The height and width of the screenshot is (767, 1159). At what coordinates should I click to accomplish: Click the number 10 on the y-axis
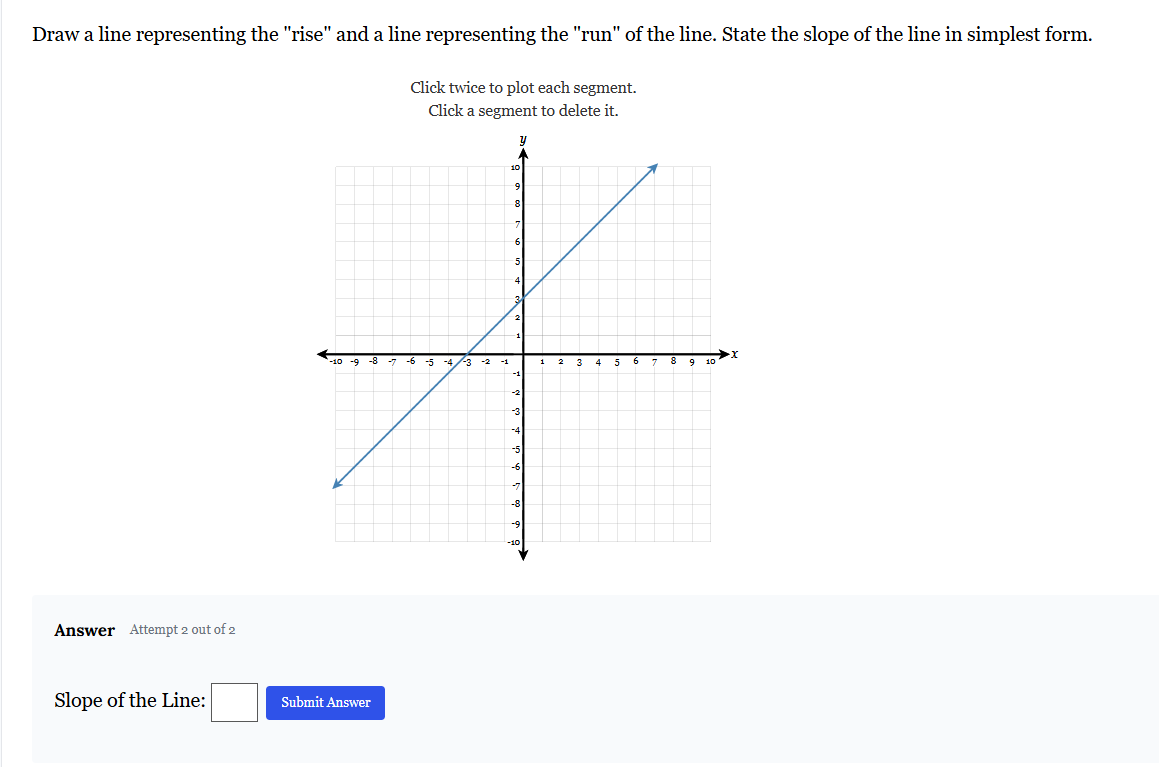[x=513, y=169]
